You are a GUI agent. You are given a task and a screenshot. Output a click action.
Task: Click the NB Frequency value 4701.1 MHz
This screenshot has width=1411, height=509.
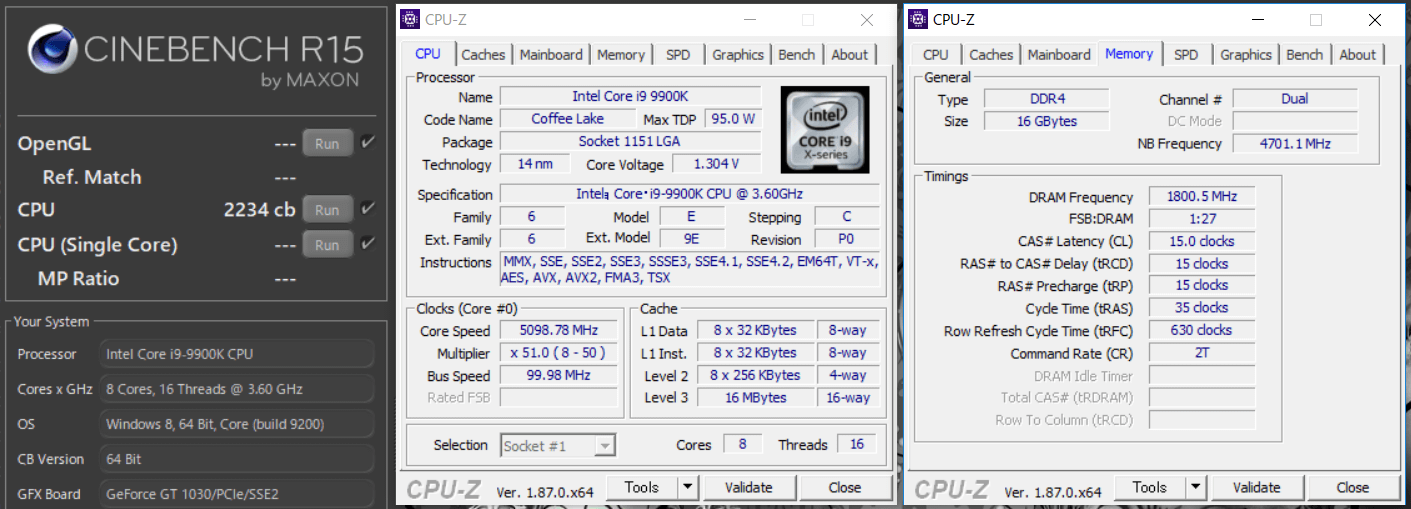[1294, 144]
